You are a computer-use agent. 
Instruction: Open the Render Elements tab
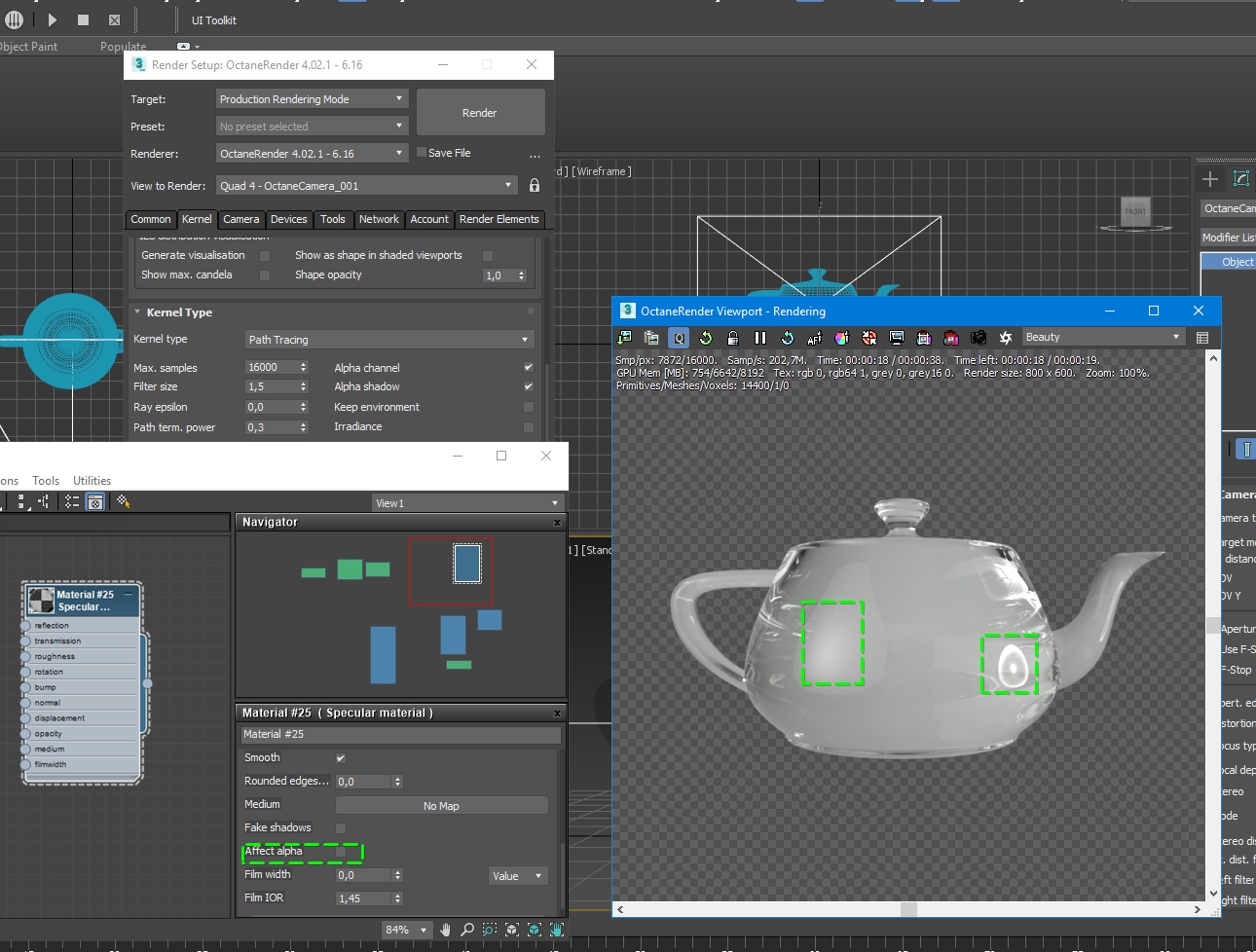[x=499, y=219]
